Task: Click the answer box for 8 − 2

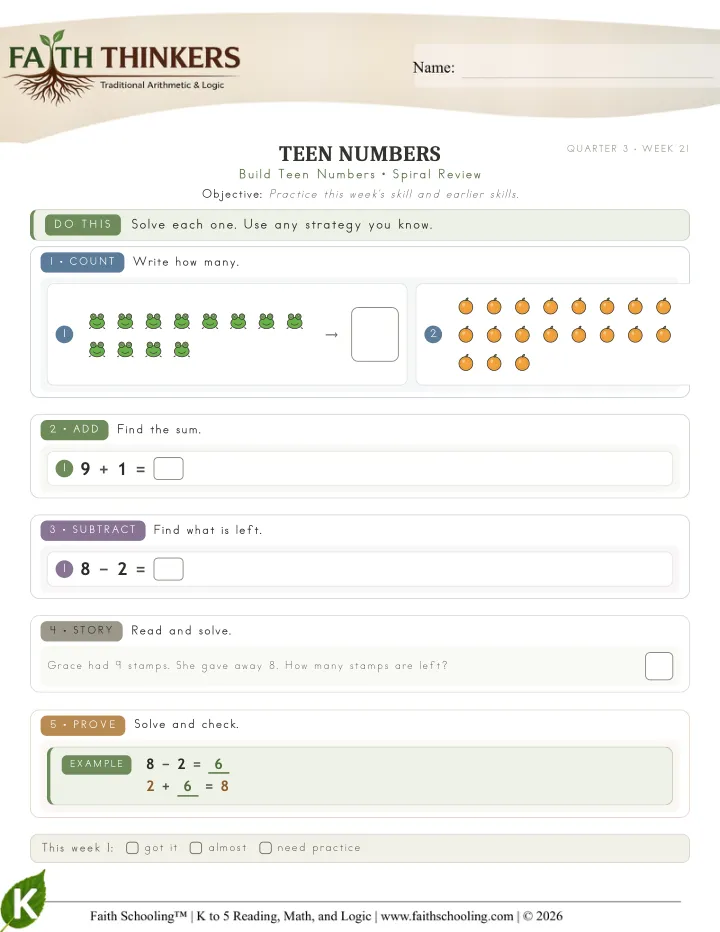Action: click(x=168, y=569)
